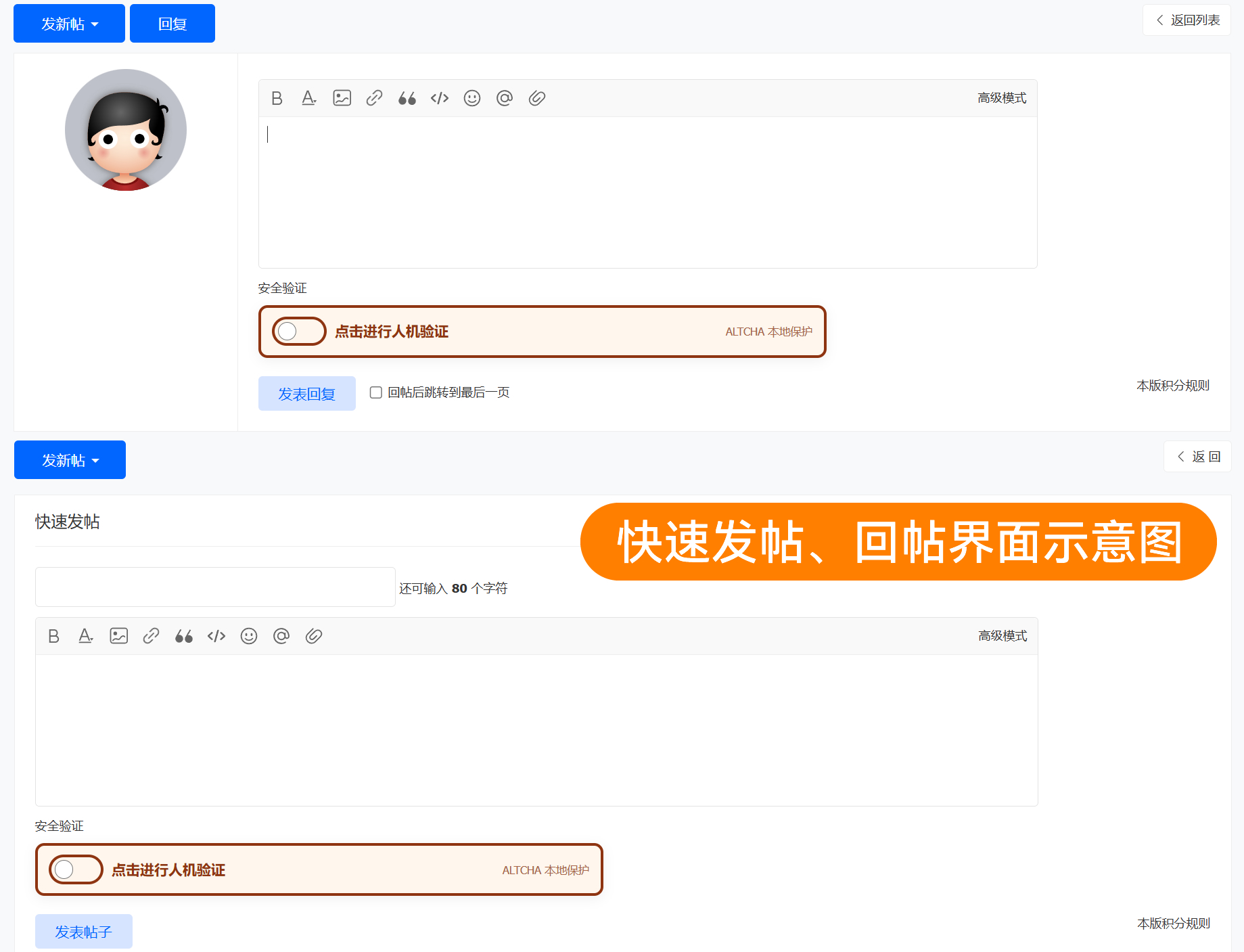
Task: Add a hyperlink in reply editor toolbar
Action: [375, 98]
